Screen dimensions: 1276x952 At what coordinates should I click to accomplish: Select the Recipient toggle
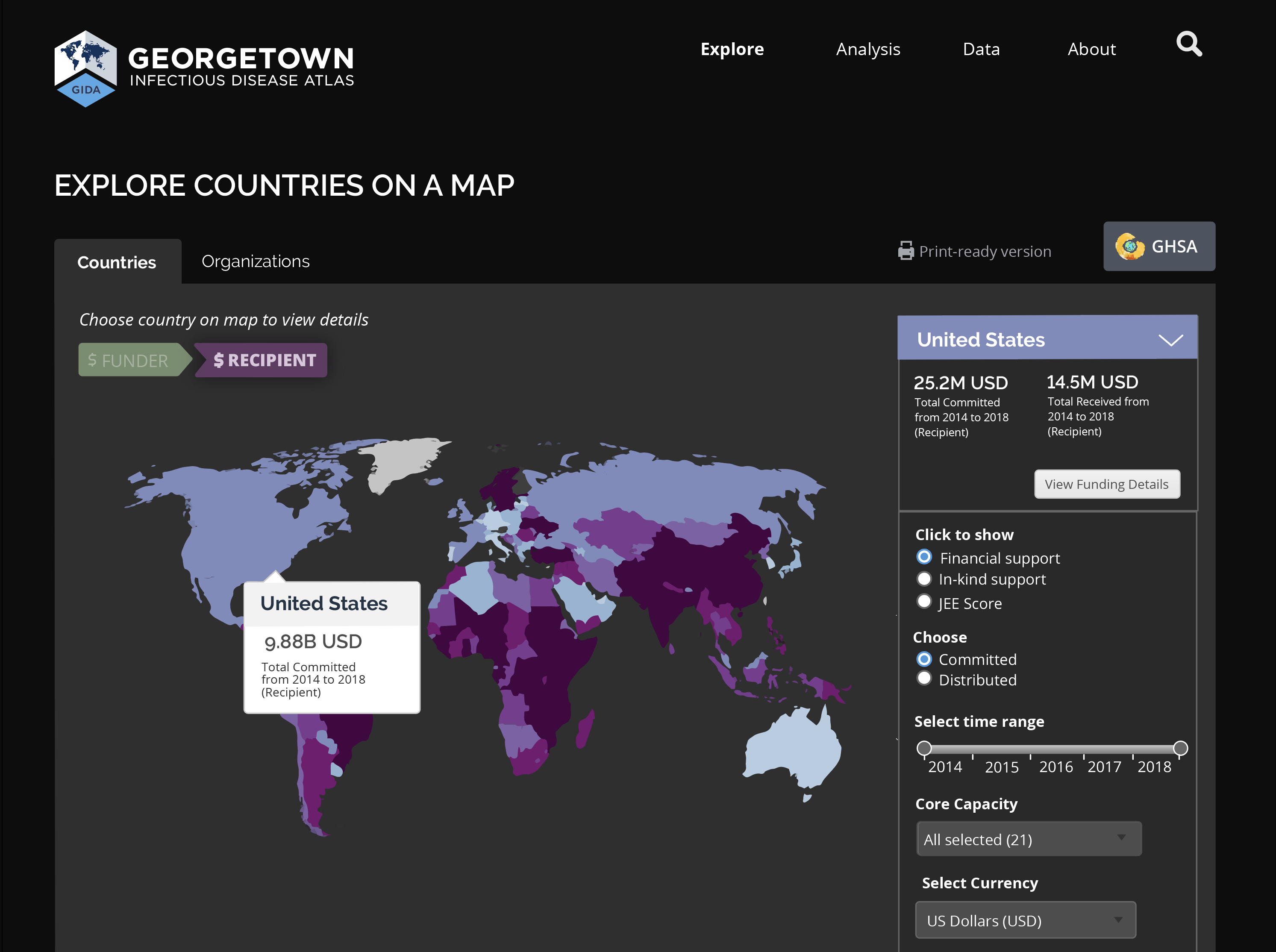(261, 360)
